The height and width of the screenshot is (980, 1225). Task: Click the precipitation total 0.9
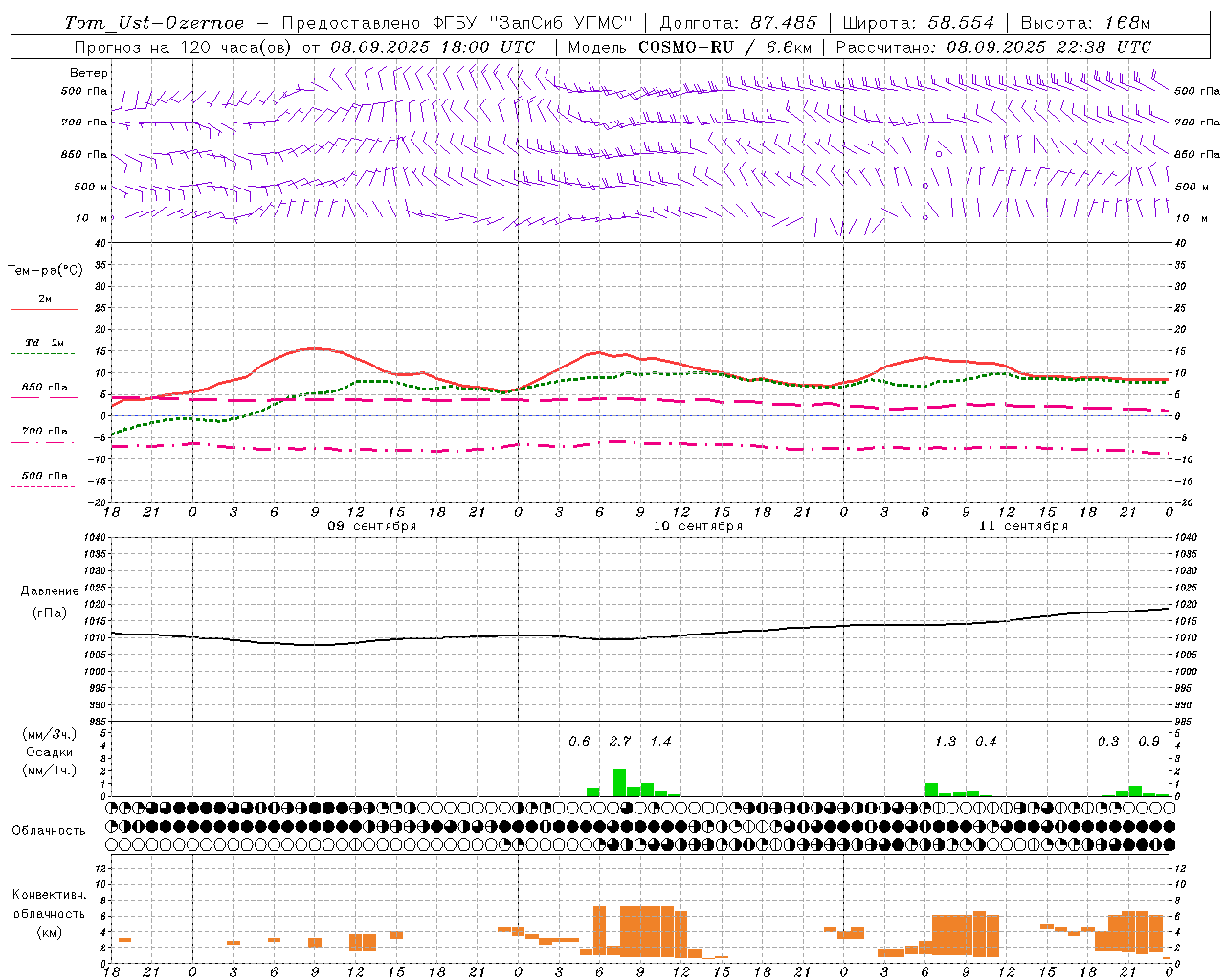1149,742
